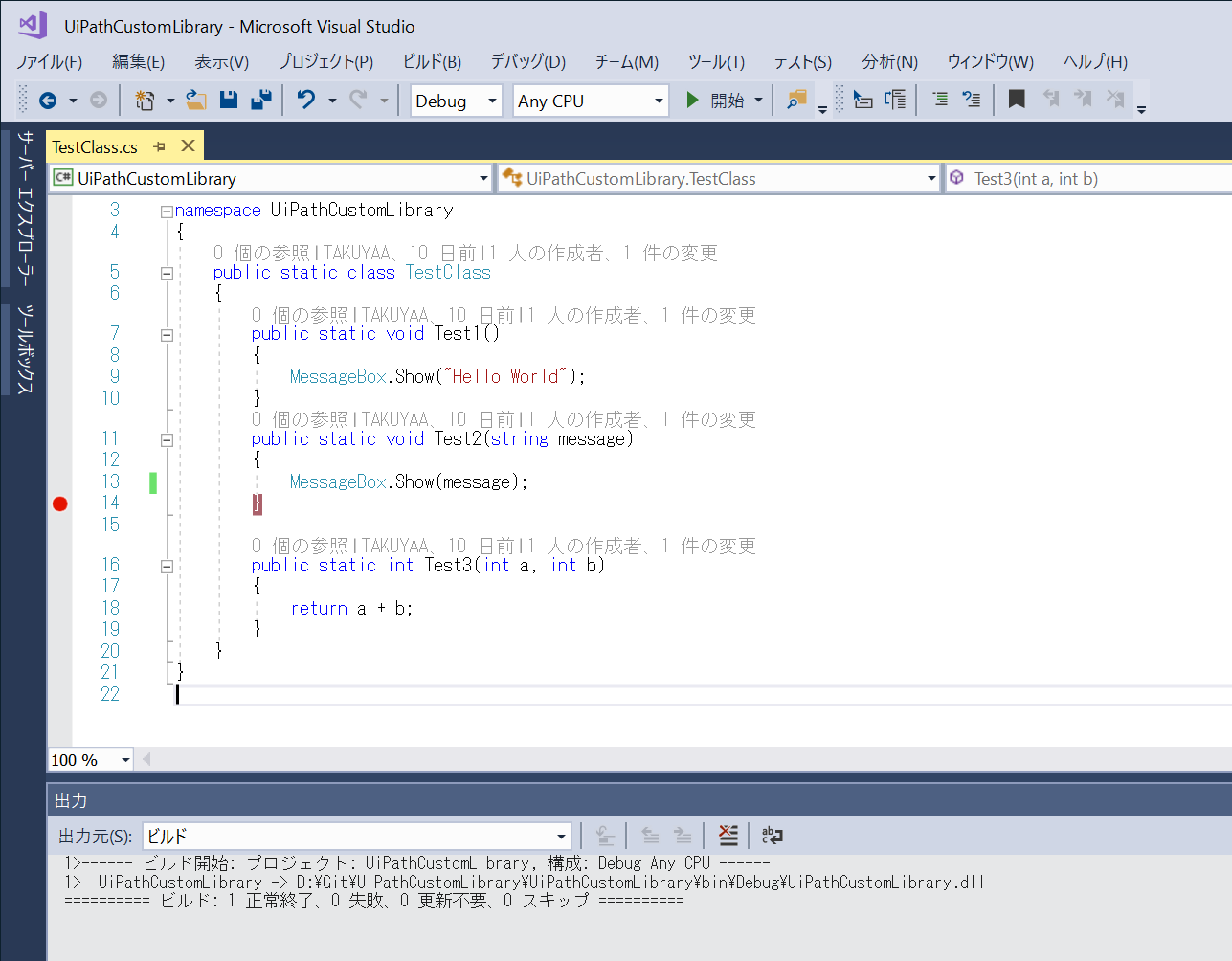Open the Test3(int a, int b) member dropdown
The height and width of the screenshot is (961, 1232).
[1089, 179]
